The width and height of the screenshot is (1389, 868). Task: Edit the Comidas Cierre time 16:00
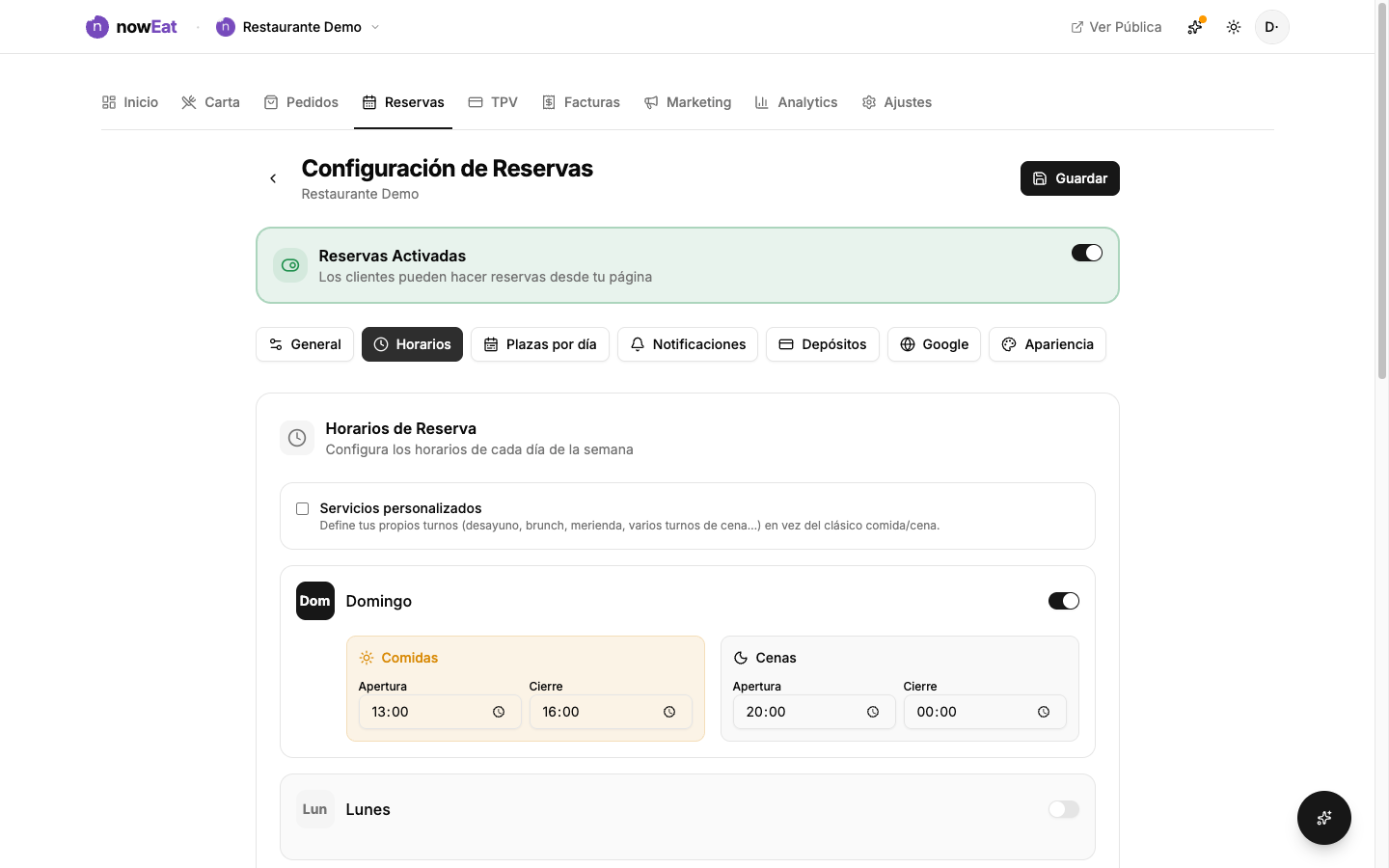pos(611,712)
